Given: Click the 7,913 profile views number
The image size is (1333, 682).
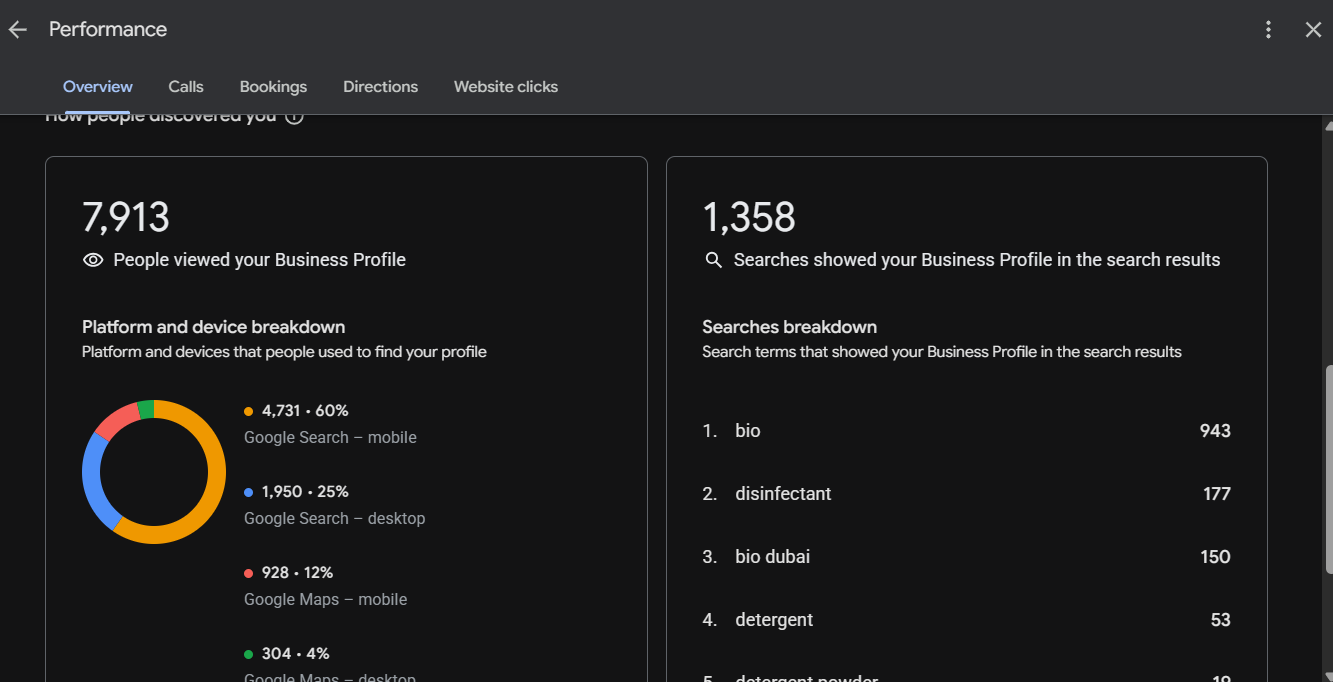Looking at the screenshot, I should click(x=126, y=217).
